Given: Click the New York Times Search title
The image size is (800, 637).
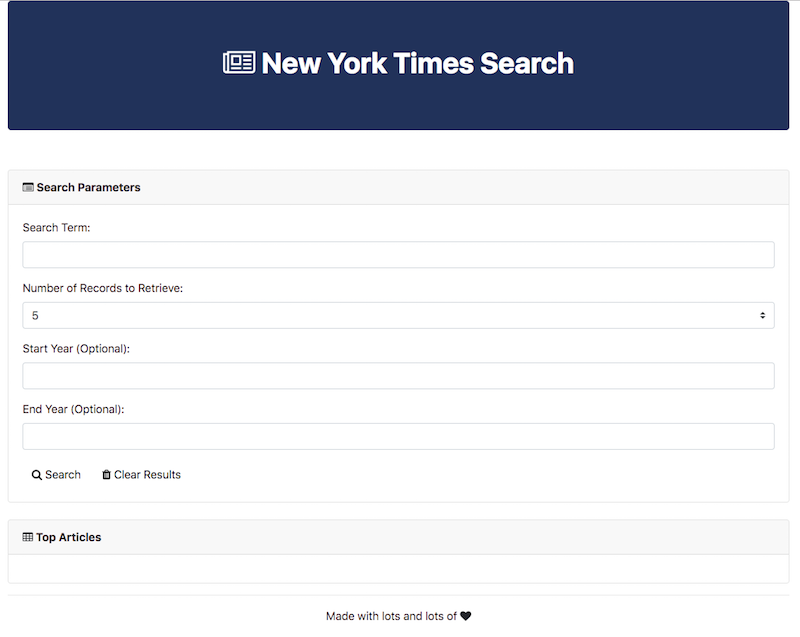Looking at the screenshot, I should coord(417,63).
